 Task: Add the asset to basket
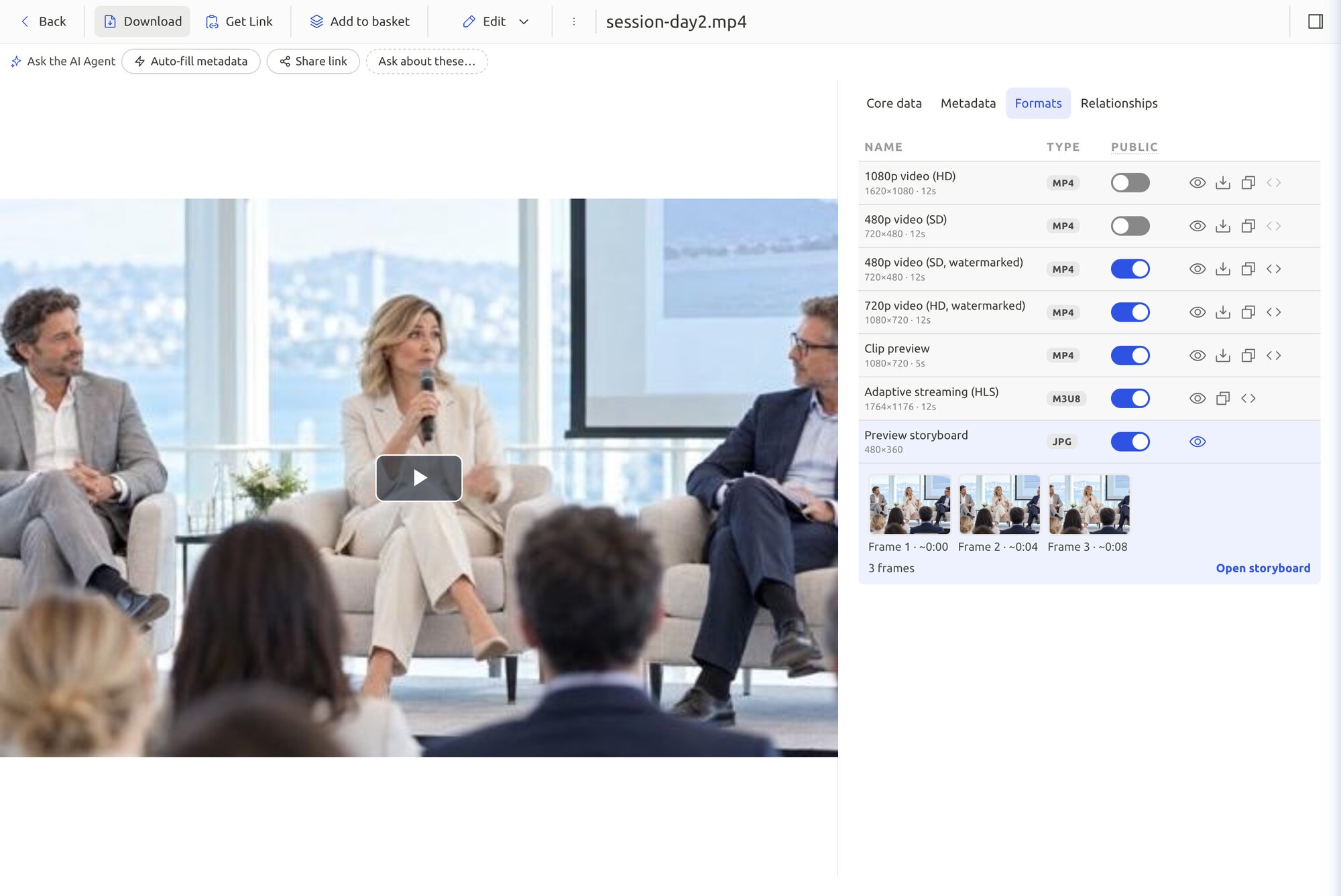coord(360,21)
